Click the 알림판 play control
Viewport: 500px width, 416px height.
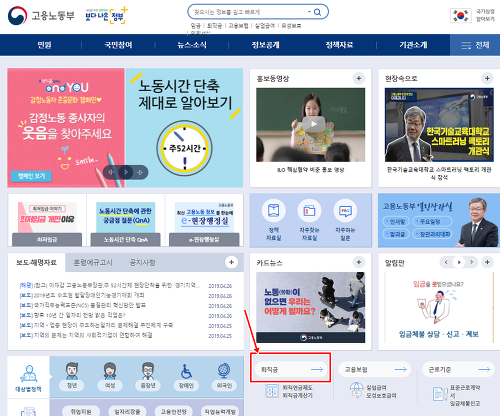[459, 262]
